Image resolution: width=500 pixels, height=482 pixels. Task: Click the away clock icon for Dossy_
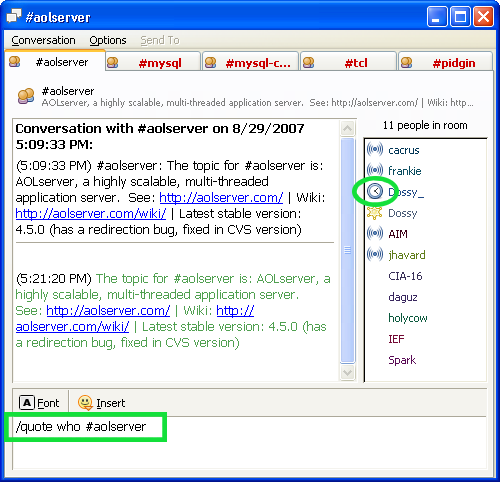click(375, 191)
